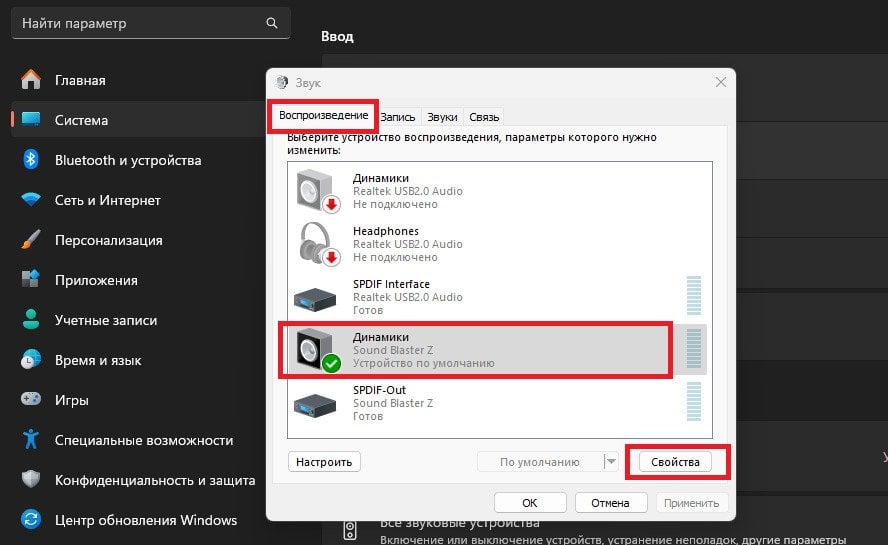Screen dimensions: 888x545
Task: Select Динамики Sound Blaster Z default row
Action: point(498,350)
